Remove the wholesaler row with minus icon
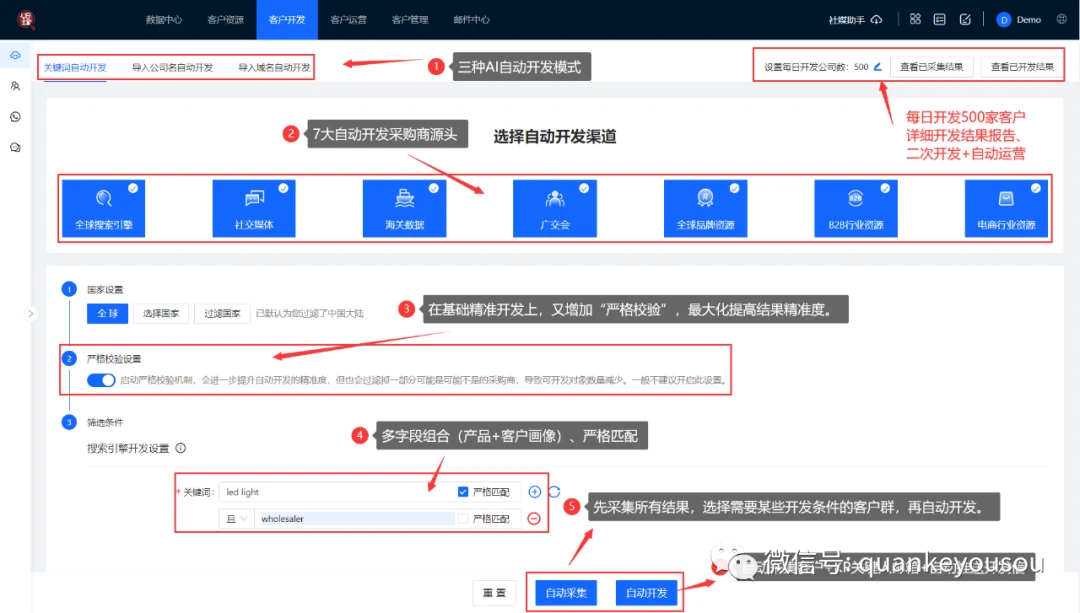Viewport: 1080px width, 613px height. [x=534, y=519]
